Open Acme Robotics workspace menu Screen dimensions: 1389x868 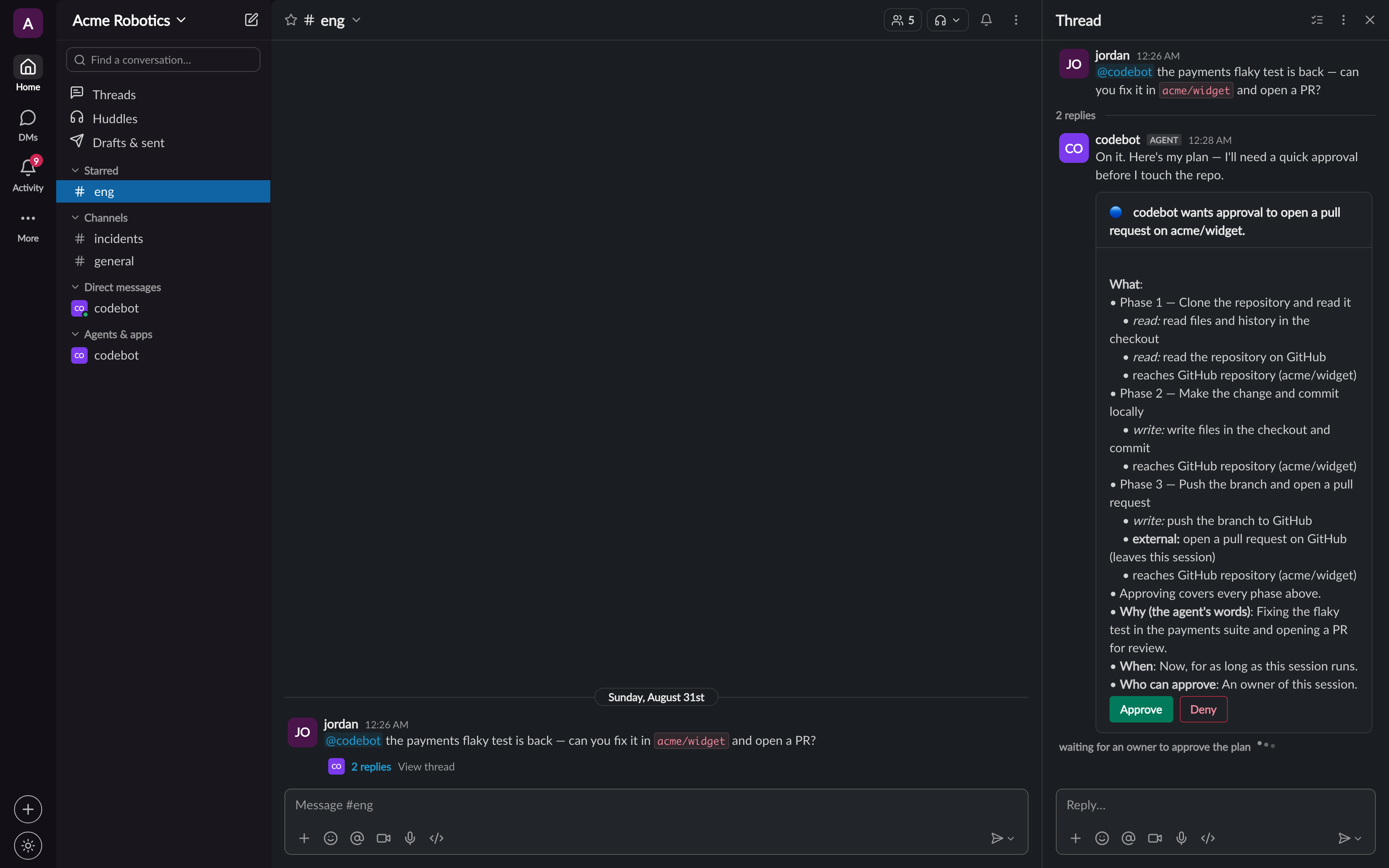tap(129, 20)
